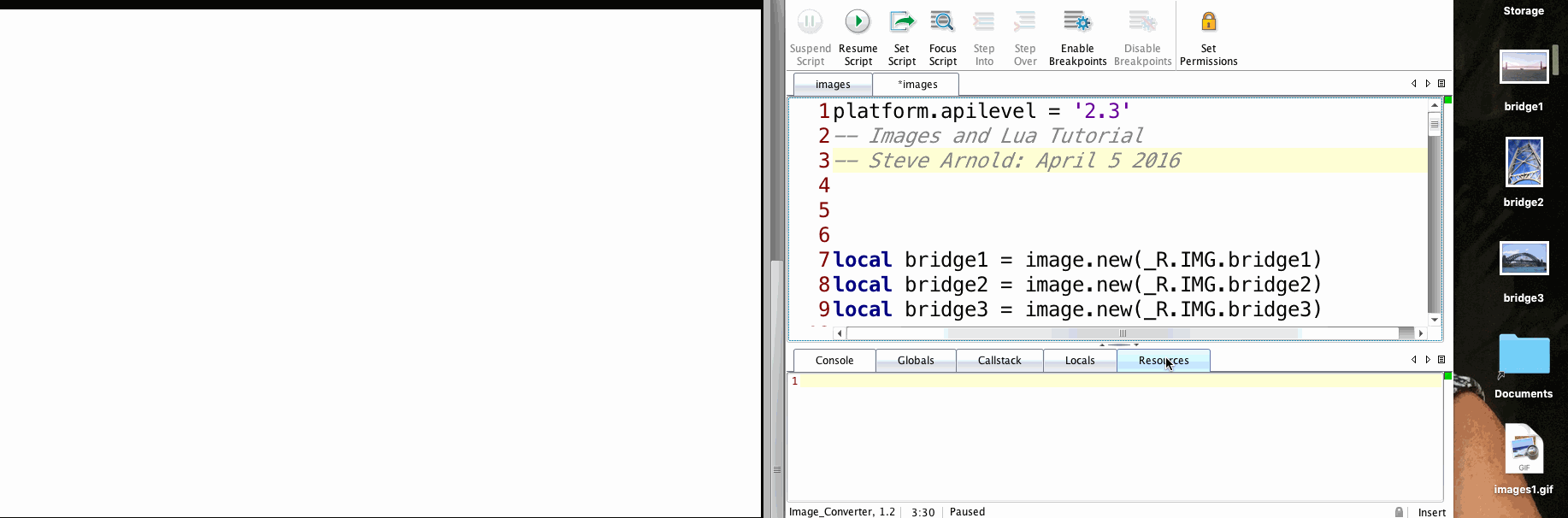
Task: Click the Suspend Script pause icon
Action: 810,21
